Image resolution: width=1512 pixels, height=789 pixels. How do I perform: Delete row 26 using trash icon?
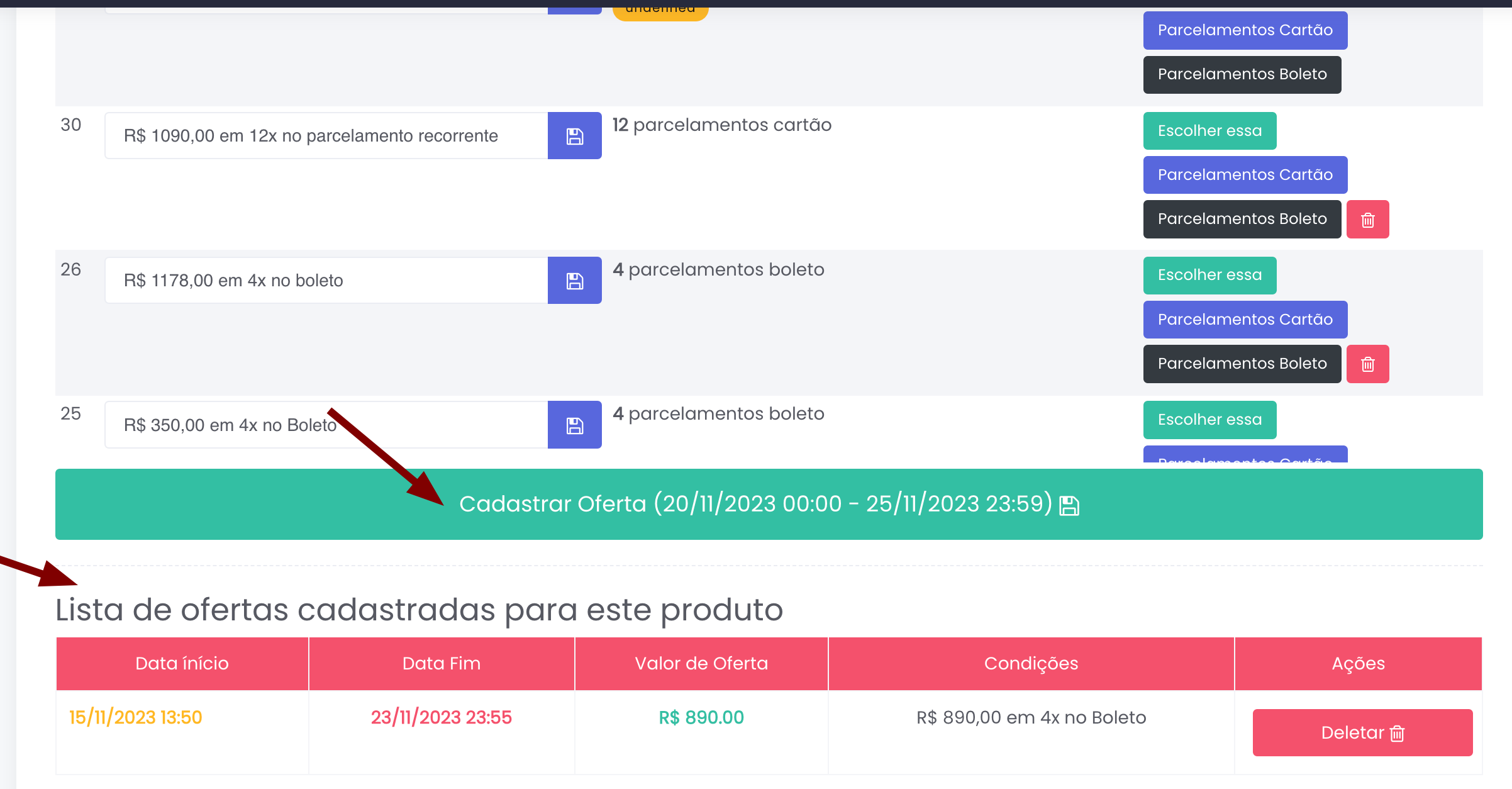(x=1367, y=364)
